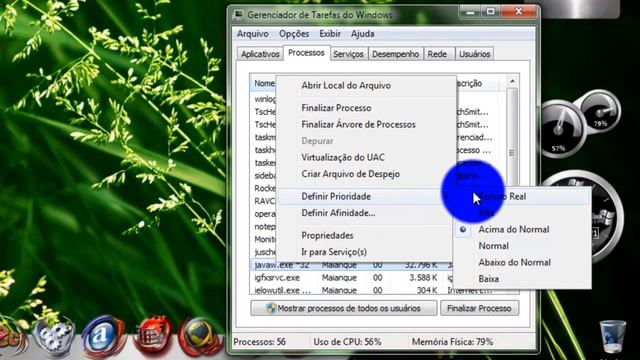
Task: Choose Finalizar Árvore de Processos
Action: point(366,124)
